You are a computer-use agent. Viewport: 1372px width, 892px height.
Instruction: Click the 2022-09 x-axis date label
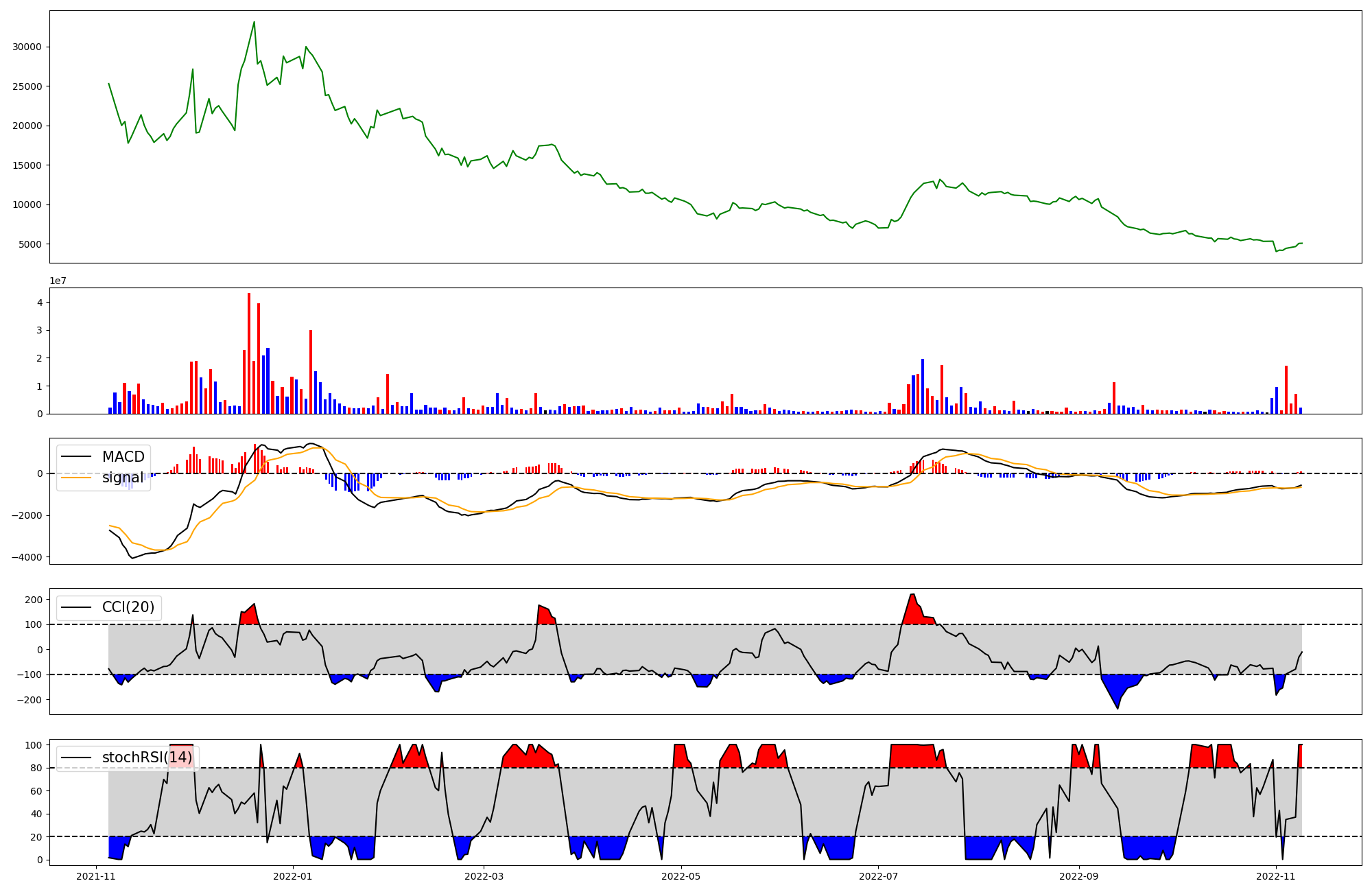1078,876
